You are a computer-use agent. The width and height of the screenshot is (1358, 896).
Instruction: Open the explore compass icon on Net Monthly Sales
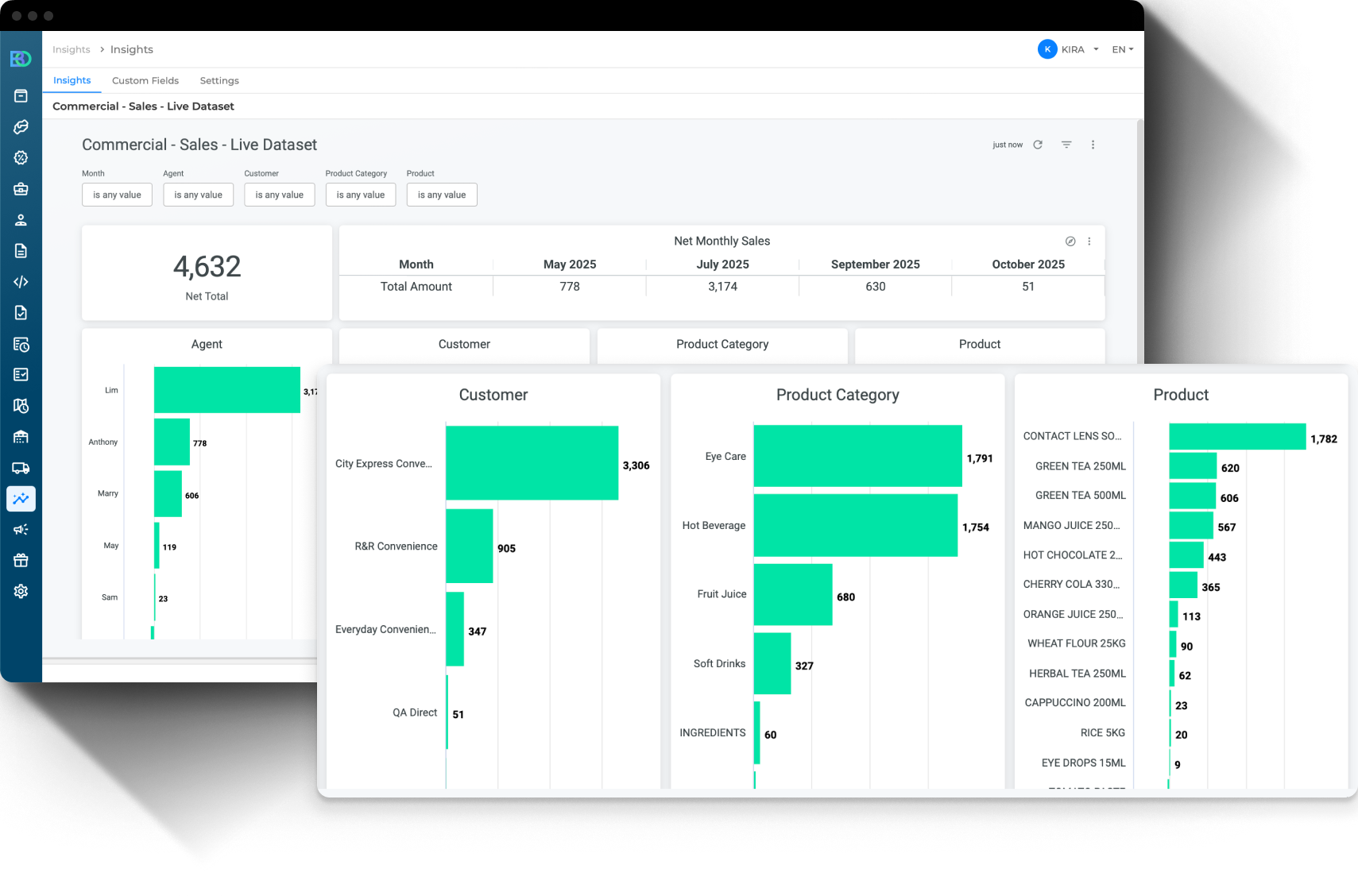click(1070, 241)
